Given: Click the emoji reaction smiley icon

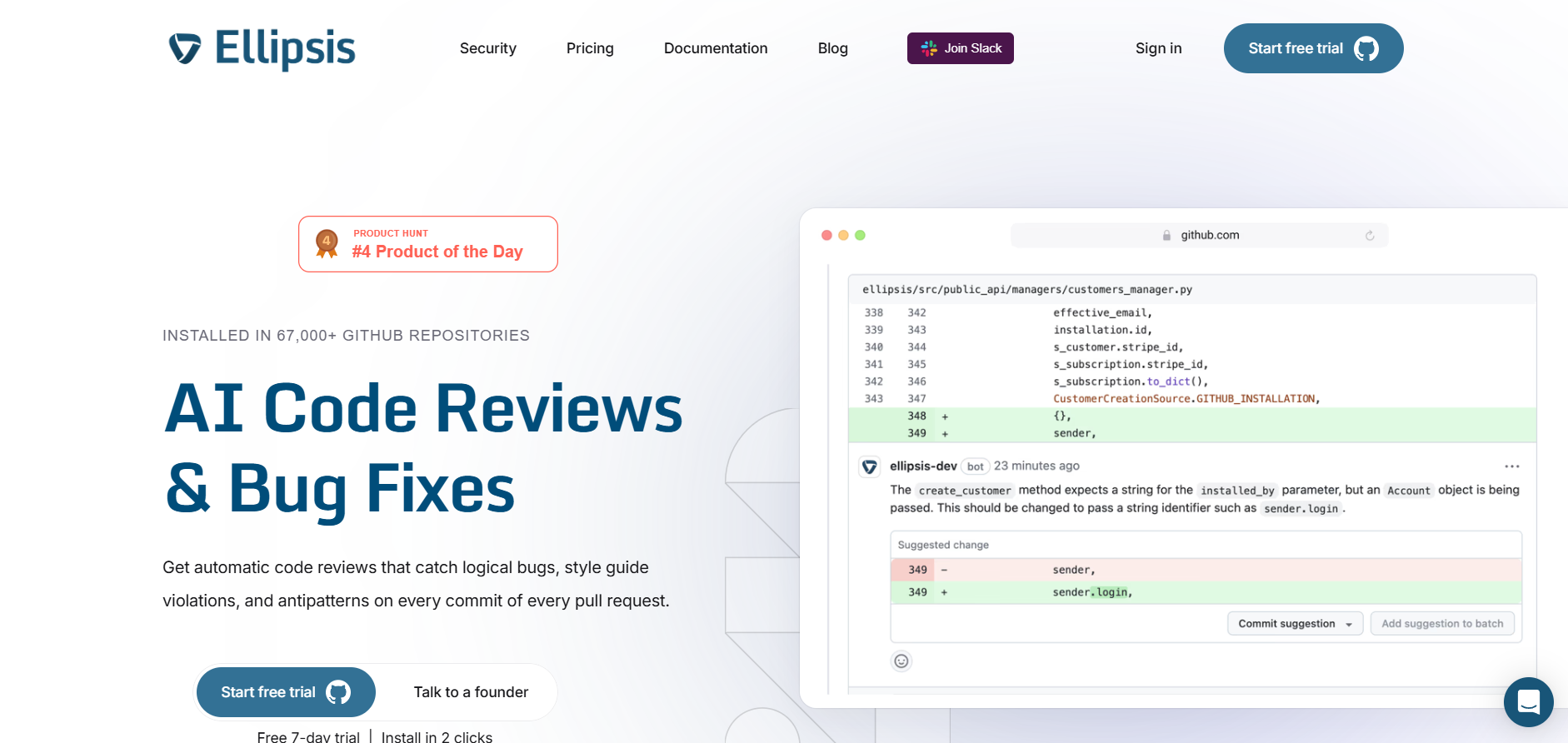Looking at the screenshot, I should (901, 661).
